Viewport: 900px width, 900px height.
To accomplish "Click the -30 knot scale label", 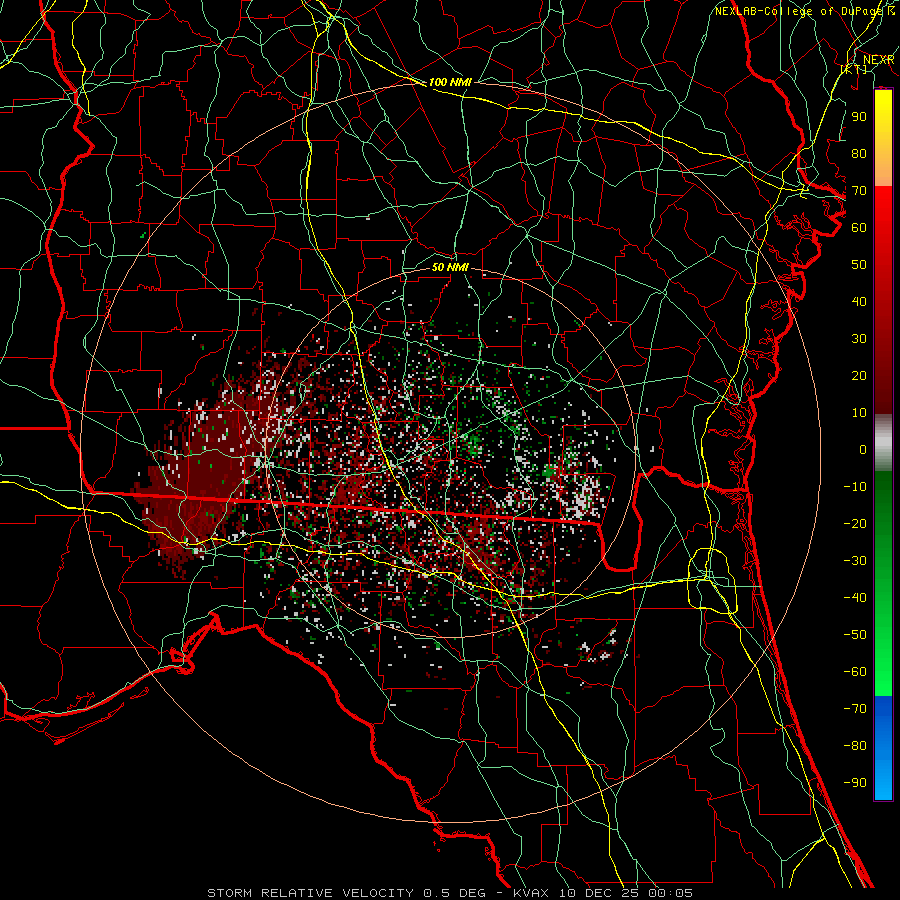I will click(x=855, y=561).
